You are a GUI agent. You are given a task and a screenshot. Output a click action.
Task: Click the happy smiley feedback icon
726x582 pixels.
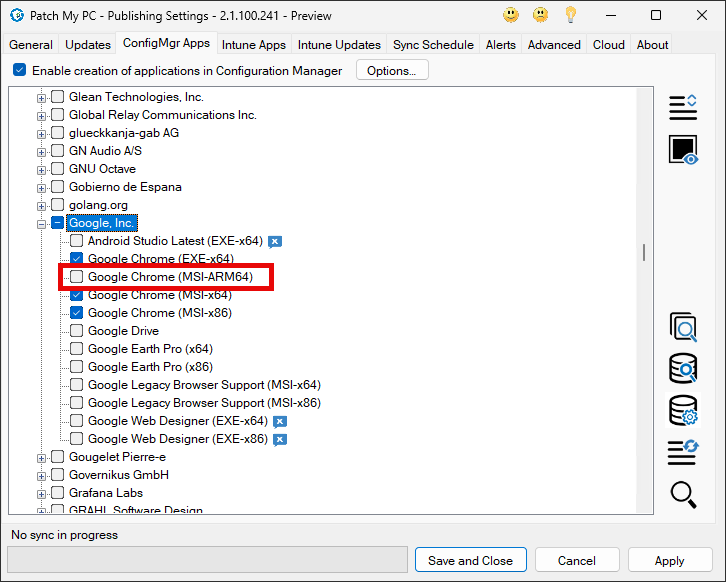coord(511,15)
